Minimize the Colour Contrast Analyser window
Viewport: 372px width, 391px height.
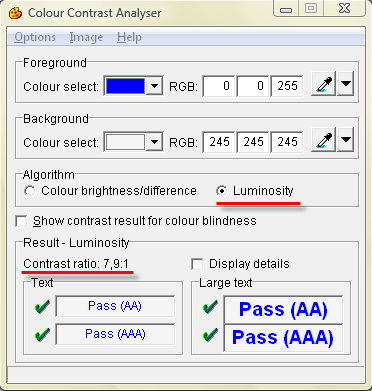(x=286, y=9)
